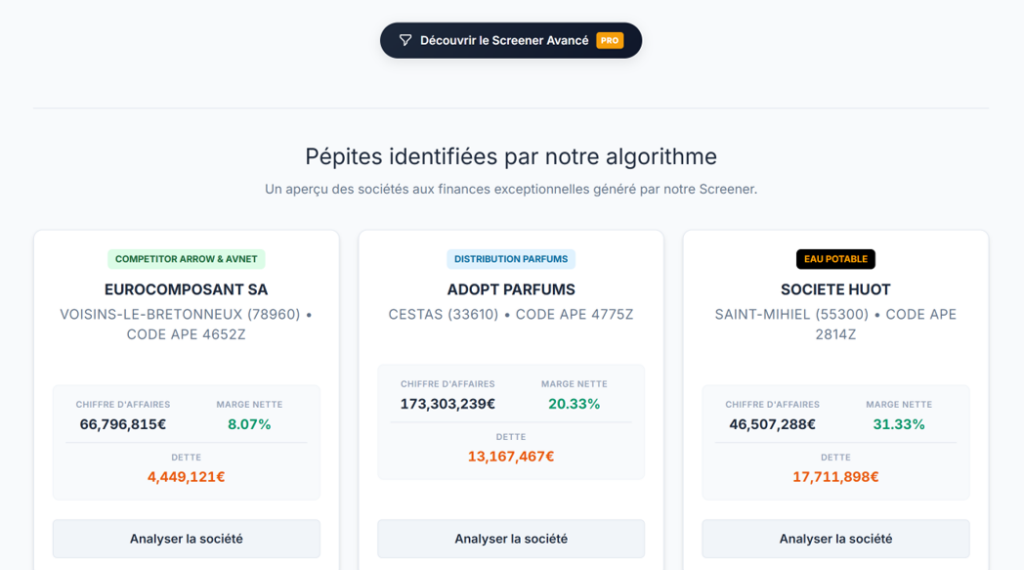Image resolution: width=1024 pixels, height=570 pixels.
Task: Open the EUROCOMPOSANT SA company title
Action: (186, 290)
